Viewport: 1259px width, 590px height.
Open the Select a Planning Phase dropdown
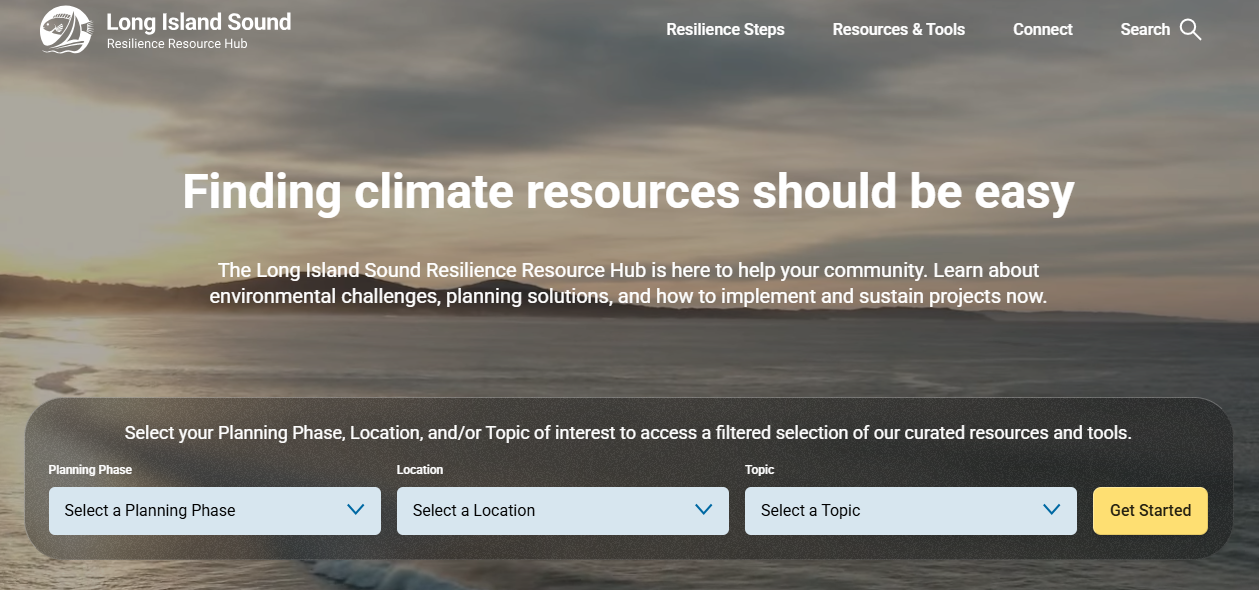click(x=215, y=511)
